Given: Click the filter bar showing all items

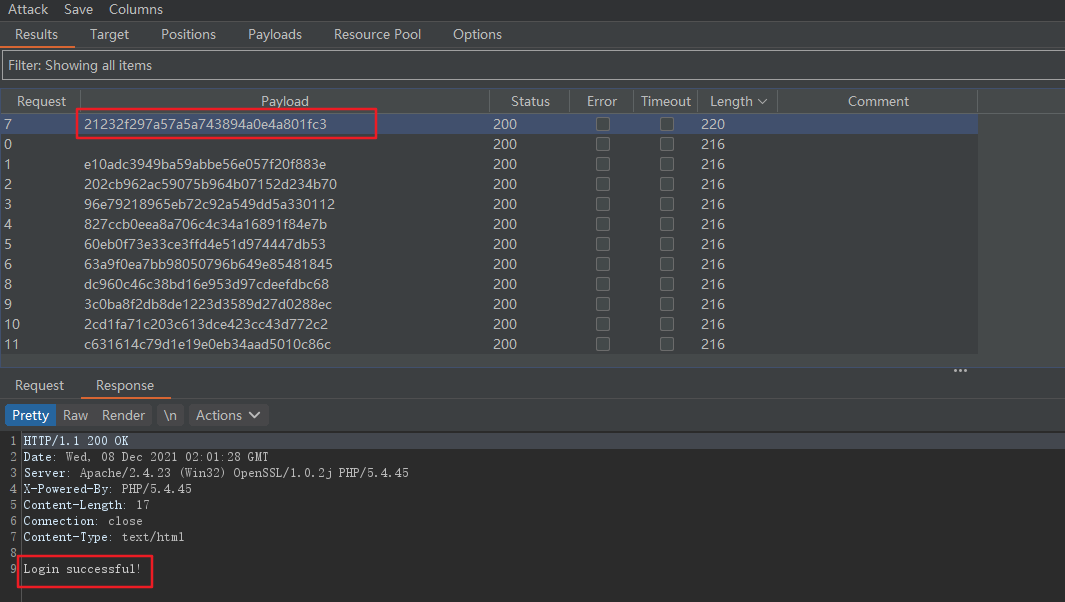Looking at the screenshot, I should point(530,65).
